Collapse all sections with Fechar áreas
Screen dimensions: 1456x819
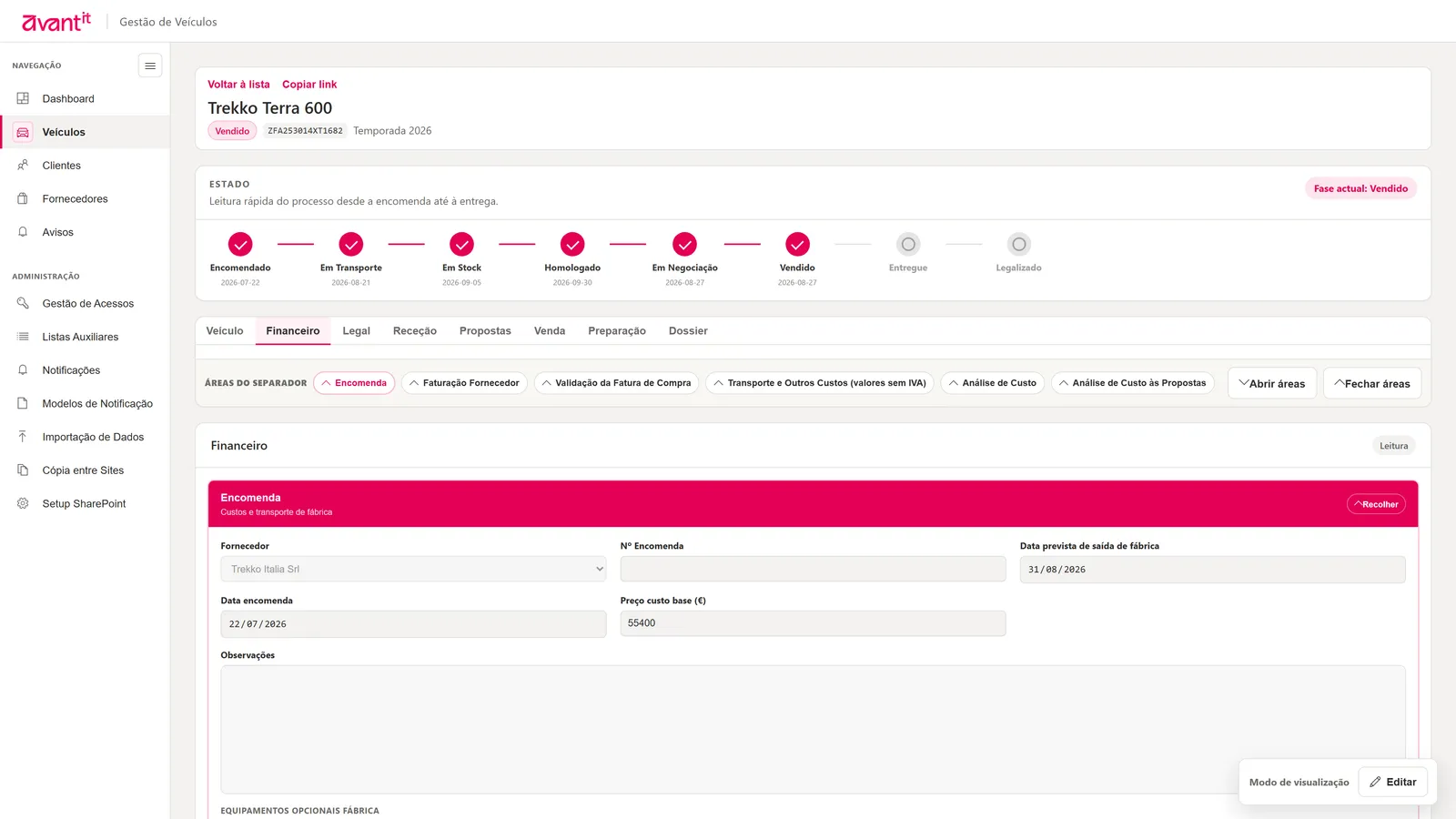pos(1372,383)
